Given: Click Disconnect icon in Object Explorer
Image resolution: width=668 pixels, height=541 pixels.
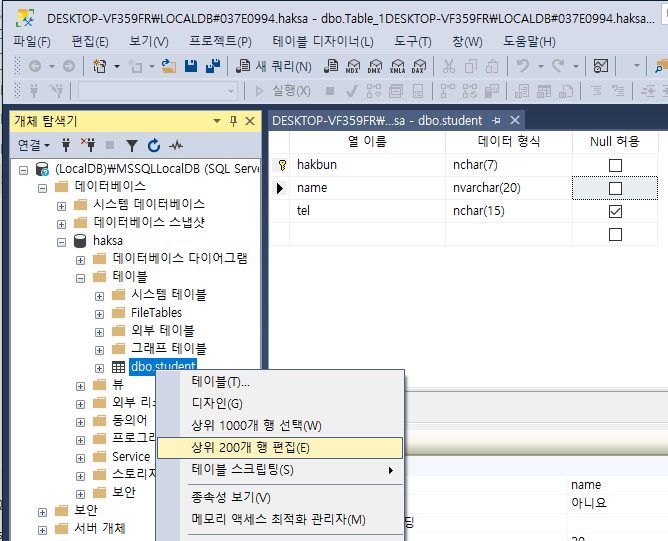Looking at the screenshot, I should (88, 145).
